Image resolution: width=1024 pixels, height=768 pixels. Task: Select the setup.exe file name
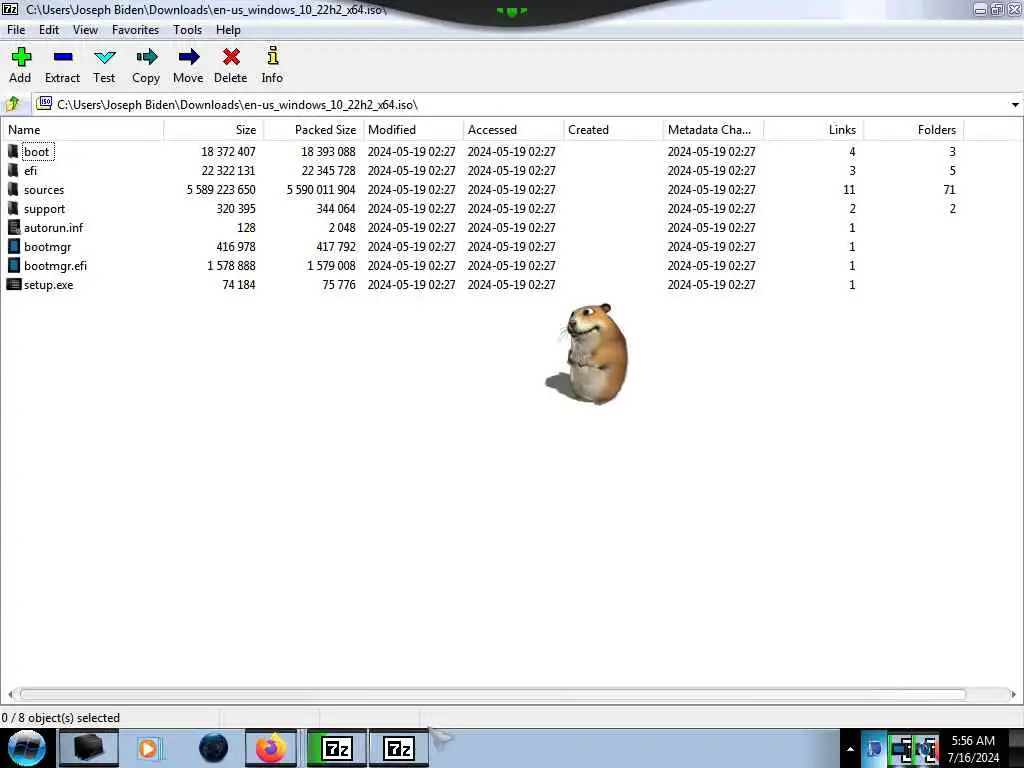[48, 285]
